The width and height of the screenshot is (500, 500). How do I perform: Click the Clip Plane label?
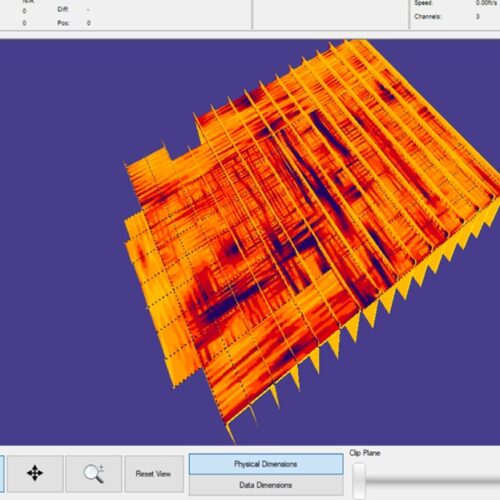pyautogui.click(x=365, y=453)
